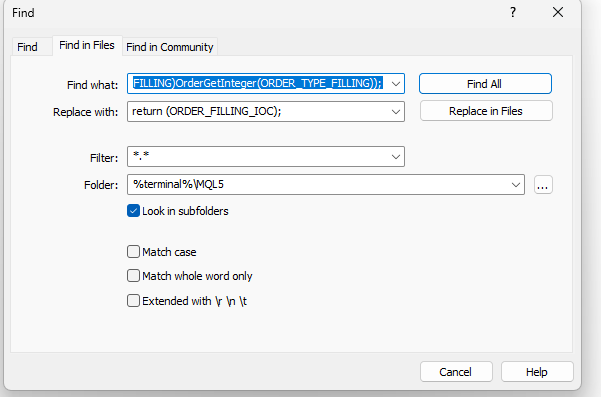Enable Extended with \r \n \t option
Image resolution: width=601 pixels, height=397 pixels.
click(133, 300)
